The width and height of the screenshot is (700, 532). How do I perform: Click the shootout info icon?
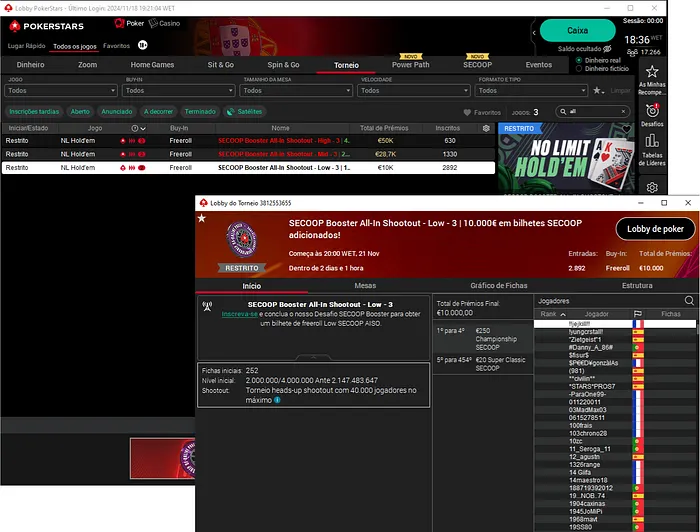(277, 400)
